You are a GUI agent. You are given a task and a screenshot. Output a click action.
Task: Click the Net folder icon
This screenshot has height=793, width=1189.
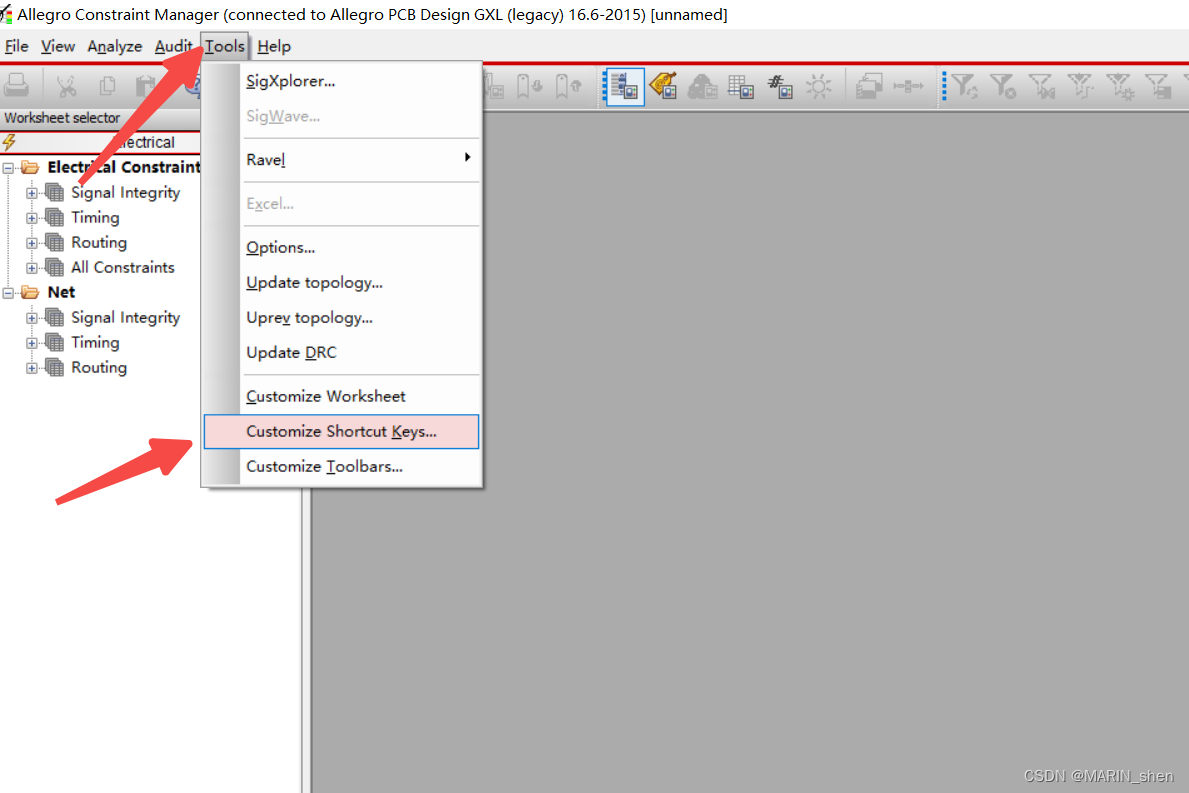30,292
